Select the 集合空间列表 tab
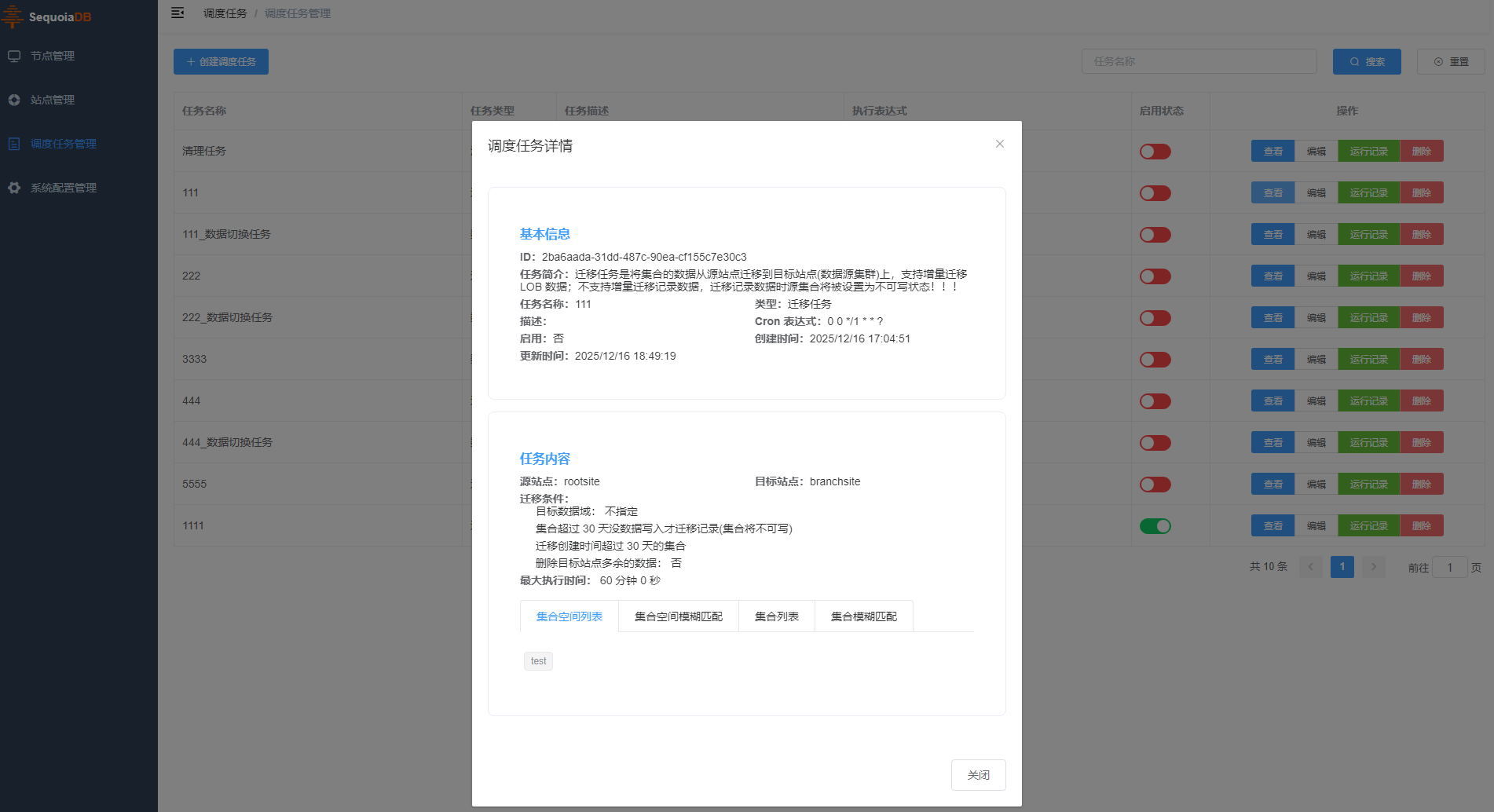The width and height of the screenshot is (1494, 812). 569,616
